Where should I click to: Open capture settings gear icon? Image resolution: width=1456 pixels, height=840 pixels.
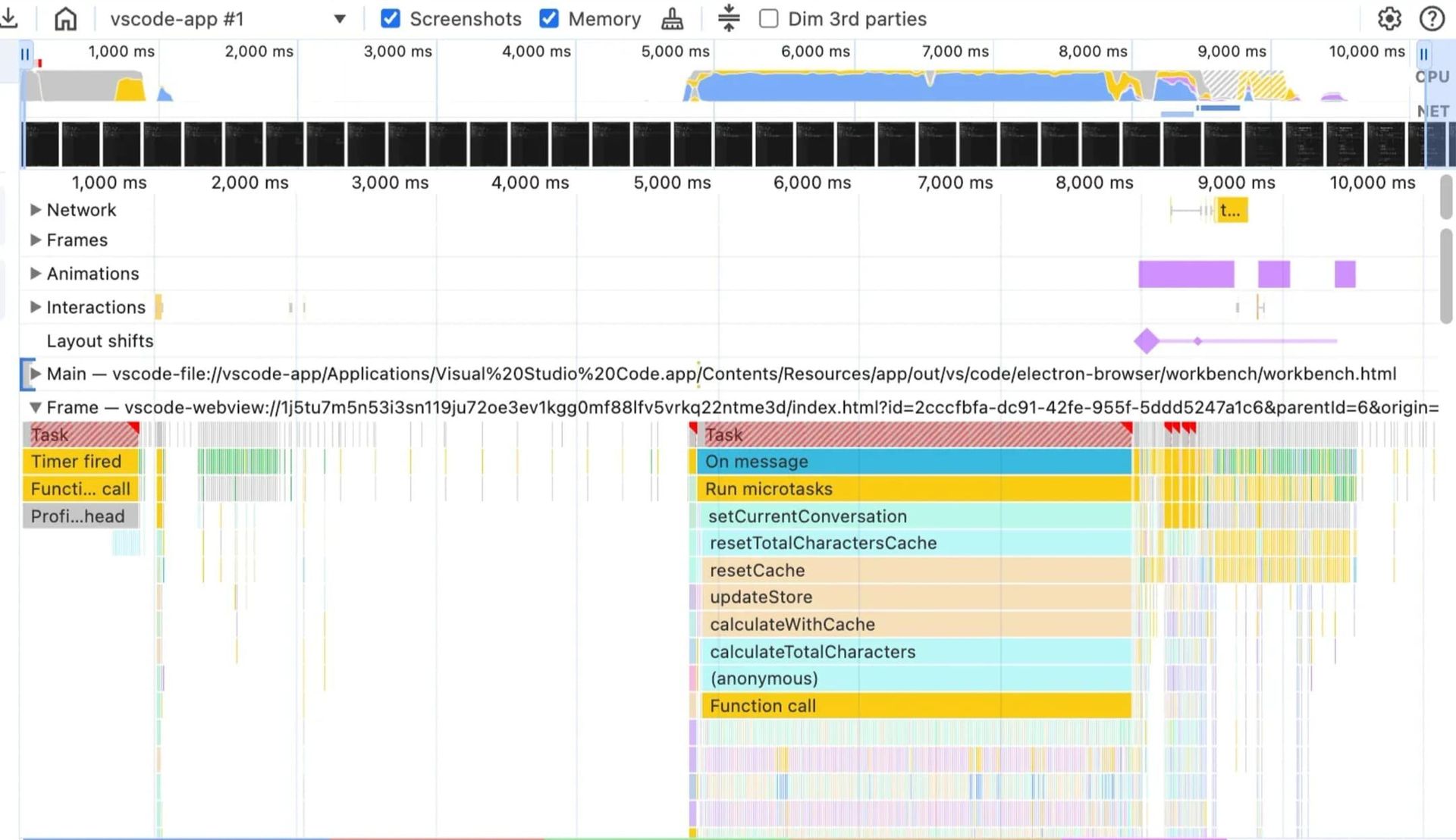click(1389, 18)
